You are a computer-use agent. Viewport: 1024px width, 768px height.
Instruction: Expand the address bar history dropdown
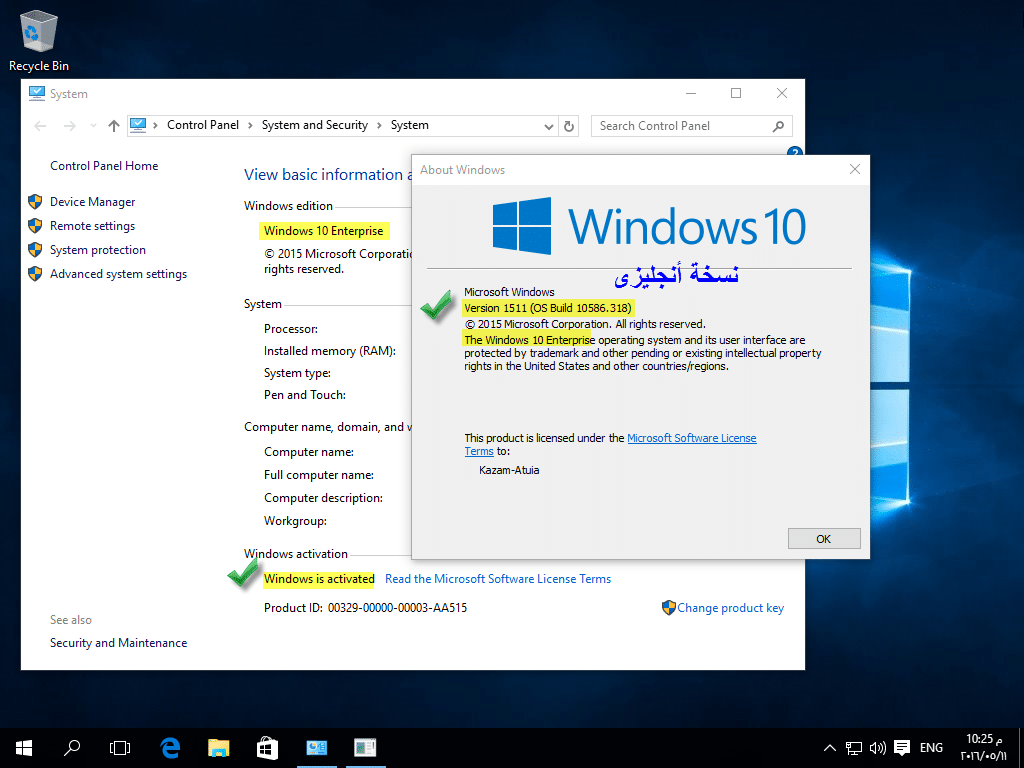click(549, 126)
